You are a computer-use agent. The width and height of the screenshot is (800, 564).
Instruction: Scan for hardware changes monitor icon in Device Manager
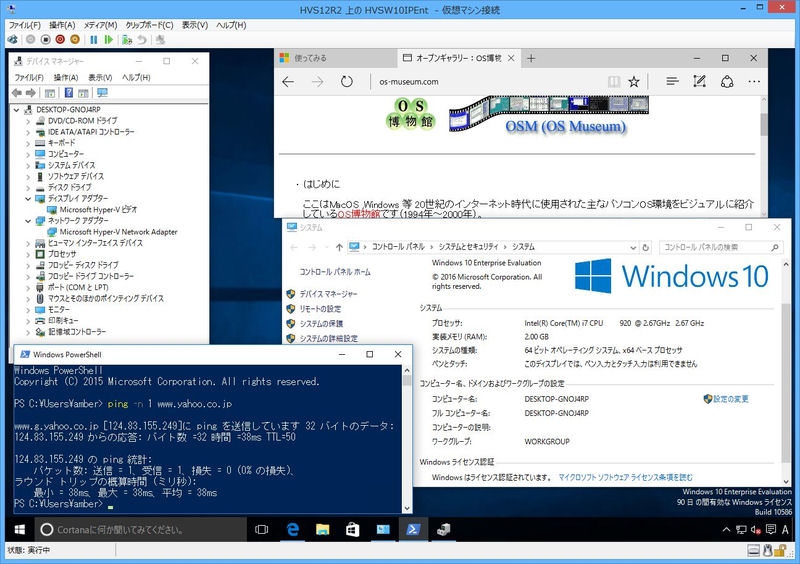coord(103,92)
